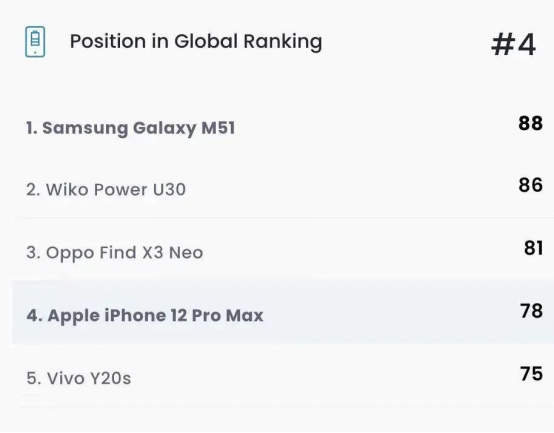Click the rank number 4. before Apple
Image resolution: width=554 pixels, height=433 pixels.
tap(35, 315)
